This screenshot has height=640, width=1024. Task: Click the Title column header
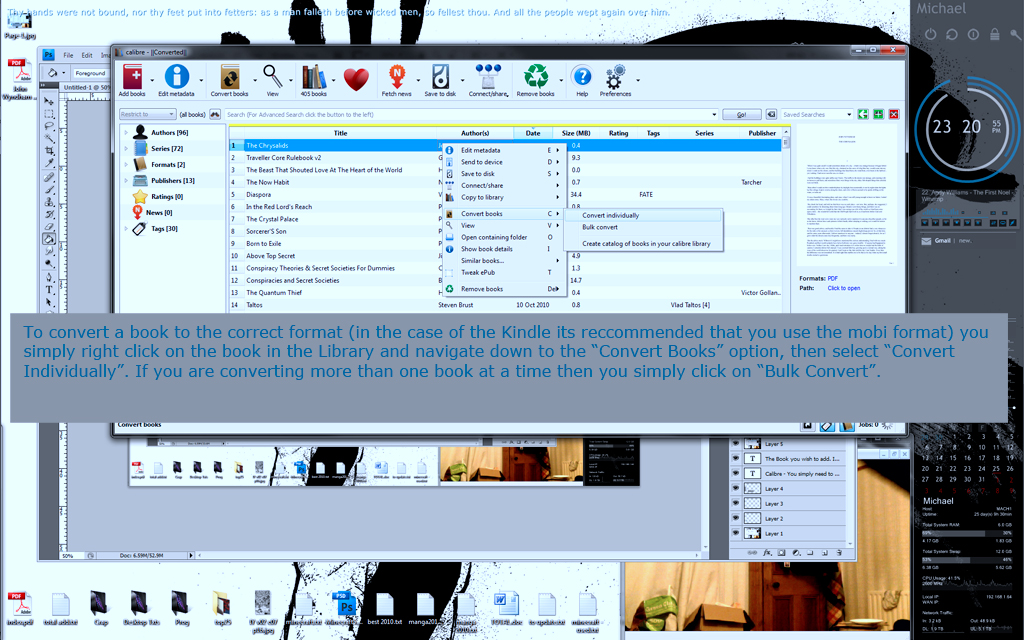click(340, 133)
